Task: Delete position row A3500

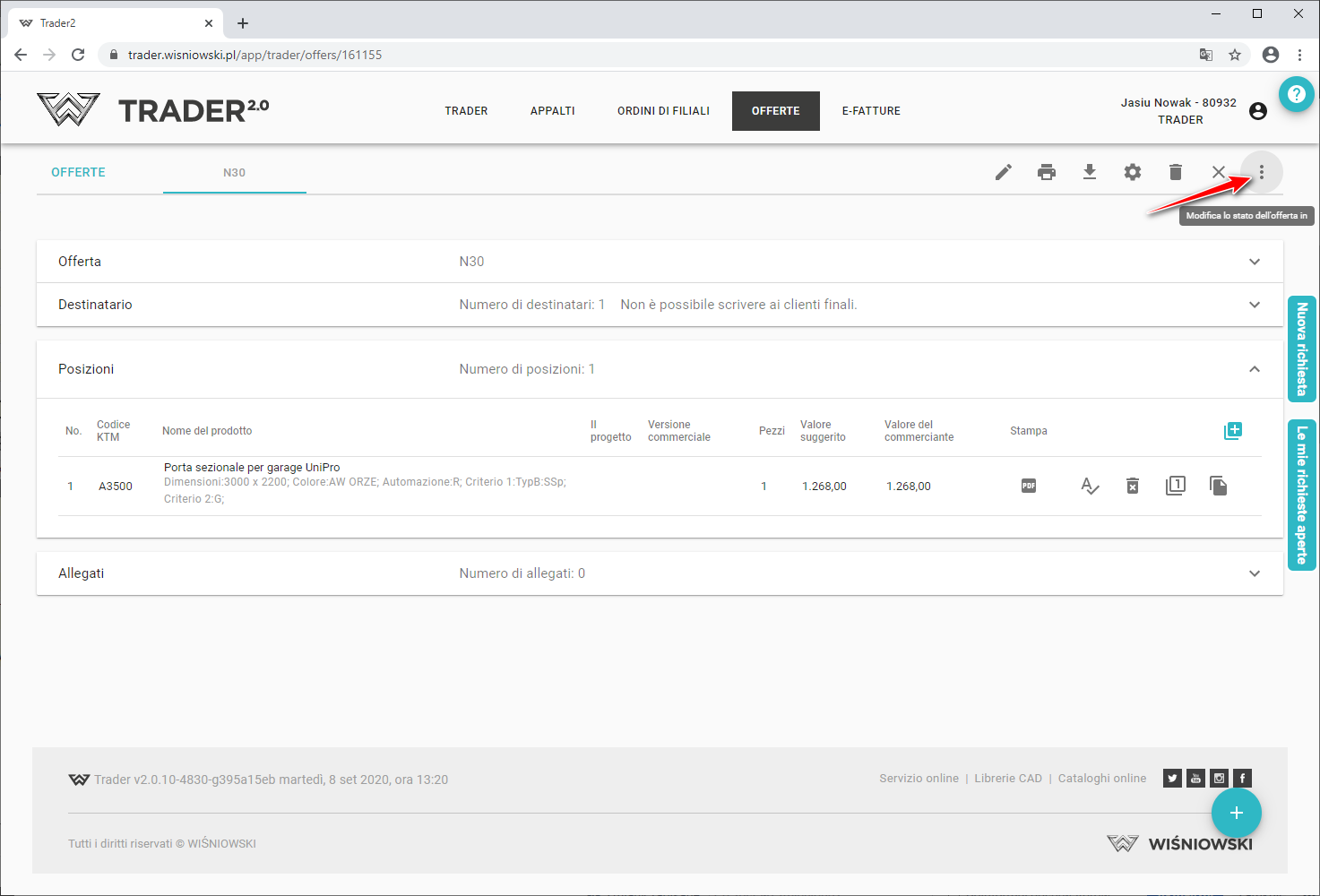Action: [1132, 486]
